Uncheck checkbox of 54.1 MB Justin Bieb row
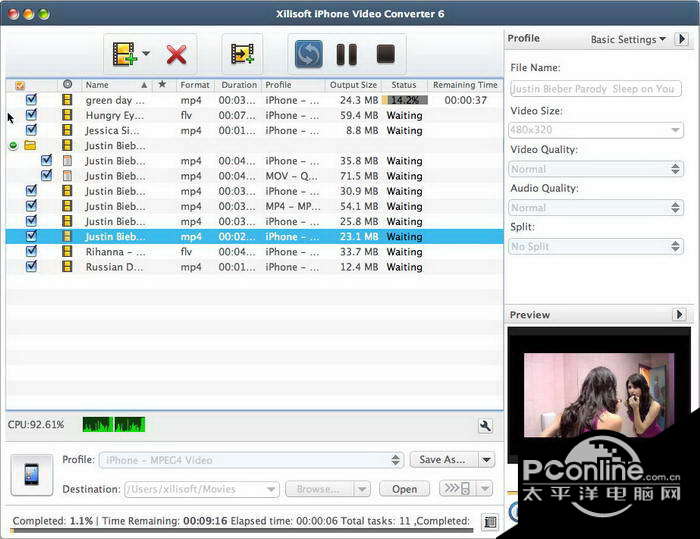This screenshot has width=700, height=539. tap(31, 205)
